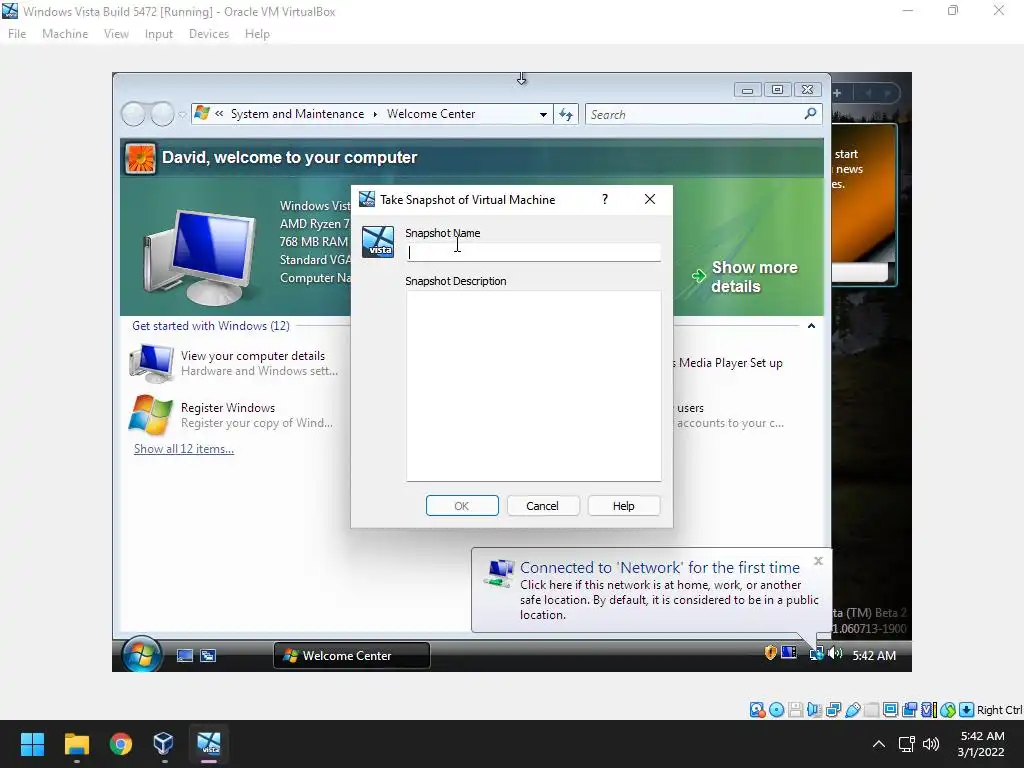Click the Search box in Welcome Center

[x=696, y=114]
